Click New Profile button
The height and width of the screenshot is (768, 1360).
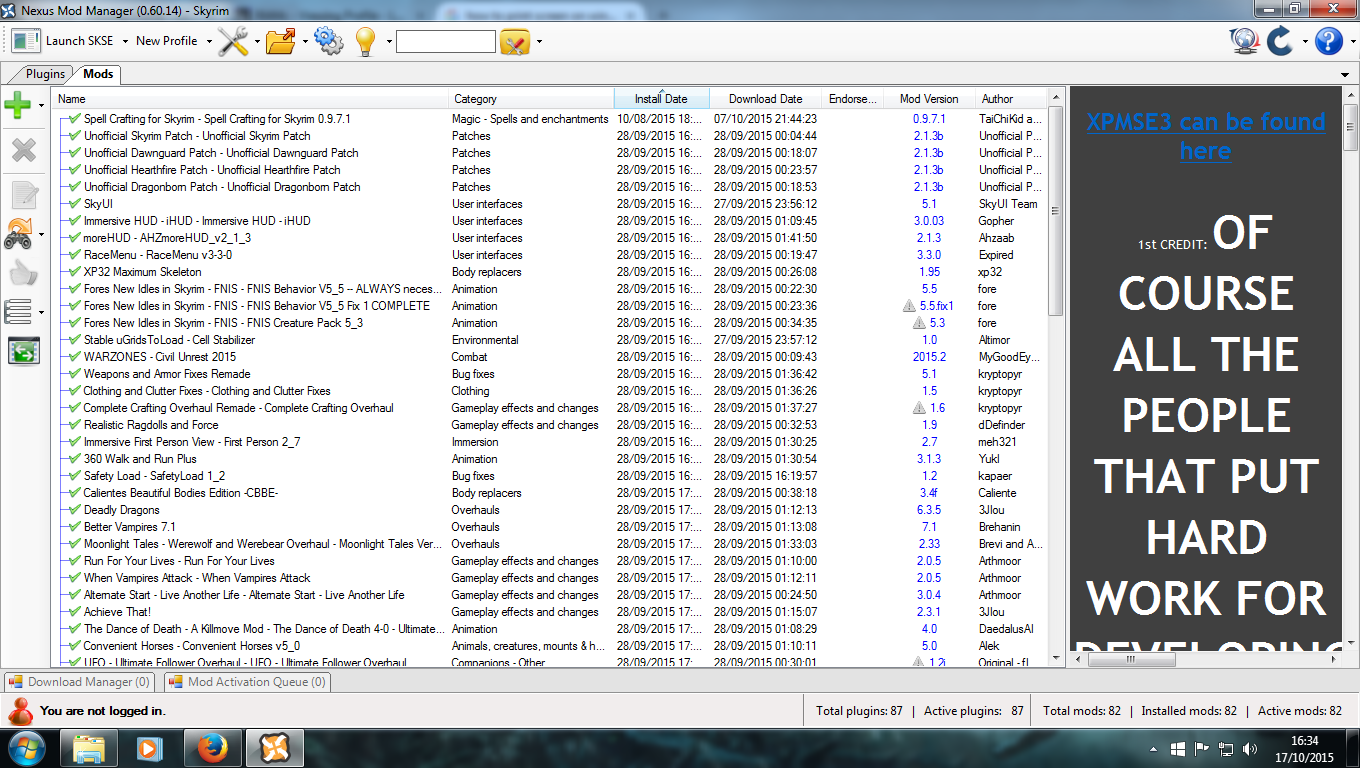click(167, 41)
